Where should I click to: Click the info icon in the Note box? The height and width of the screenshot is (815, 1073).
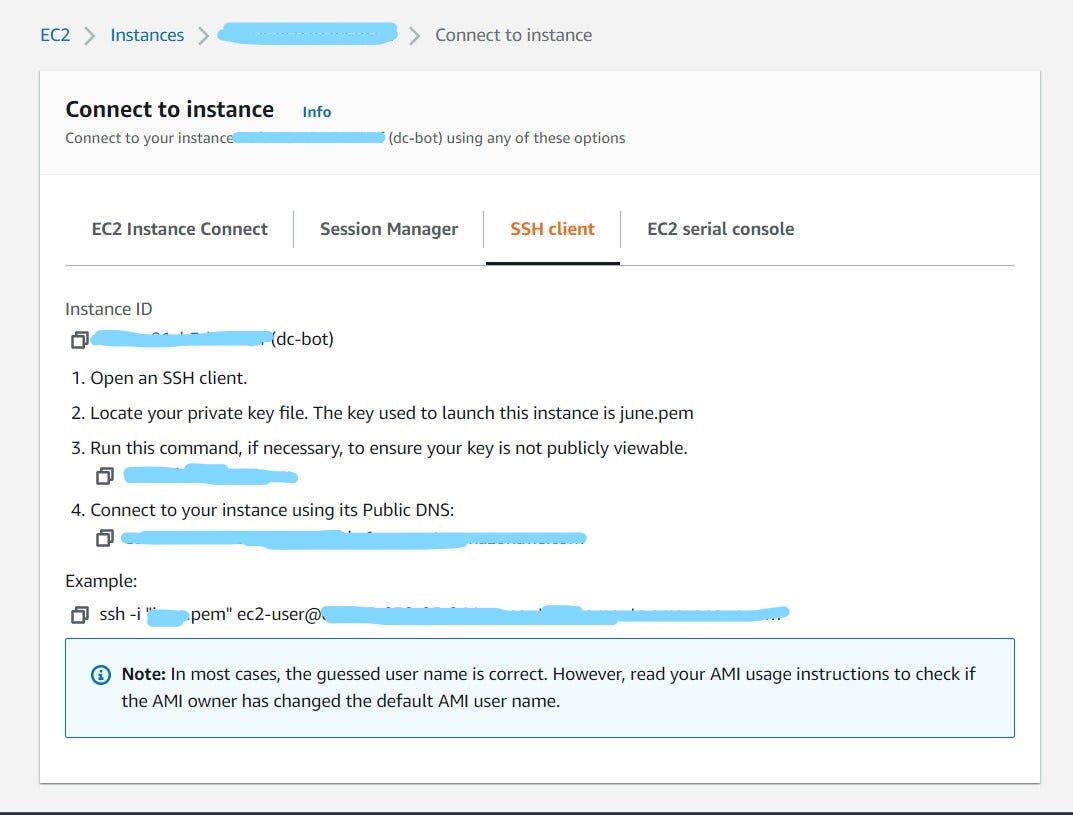[99, 674]
